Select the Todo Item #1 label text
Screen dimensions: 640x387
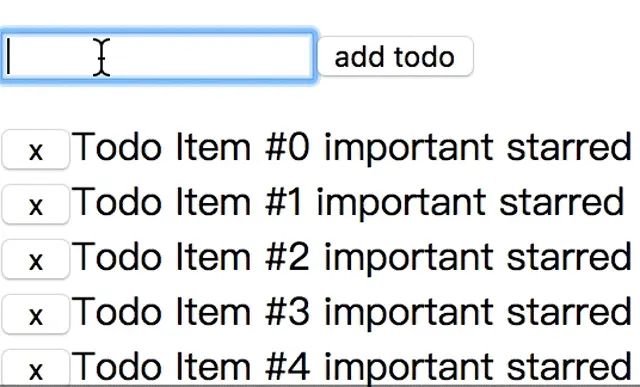187,202
